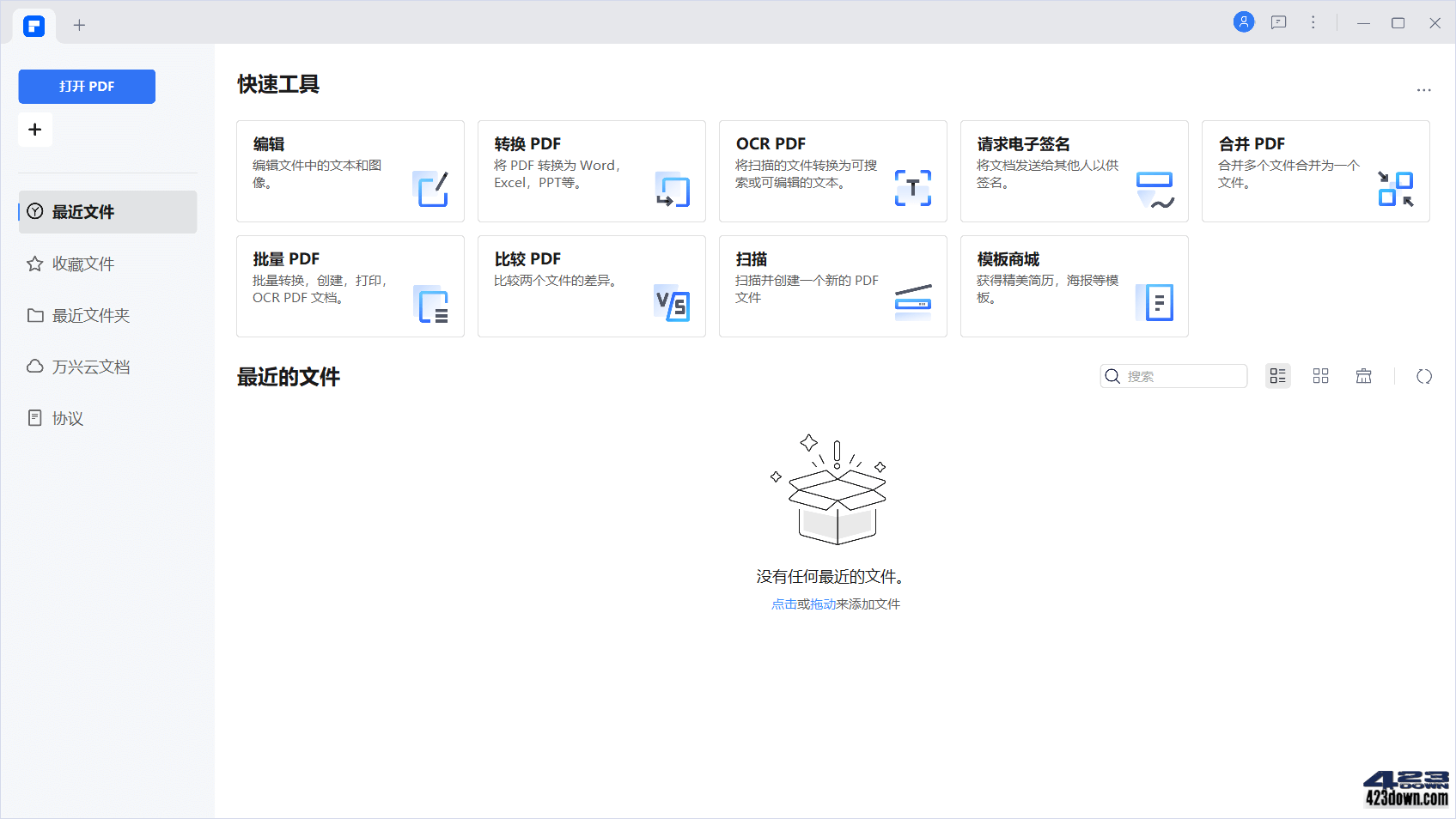Switch to grid view for recent files
1456x819 pixels.
pos(1320,376)
